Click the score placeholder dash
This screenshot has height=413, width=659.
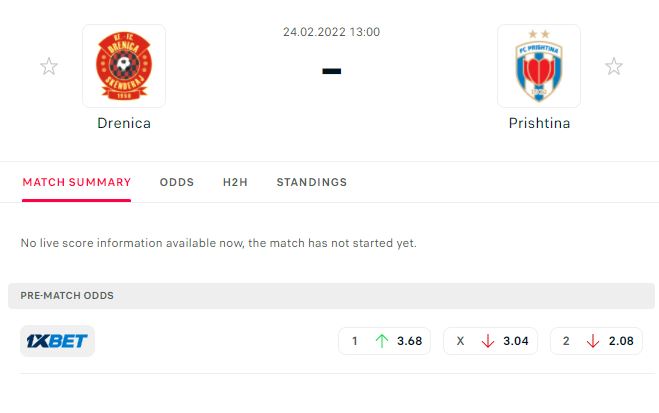click(332, 71)
